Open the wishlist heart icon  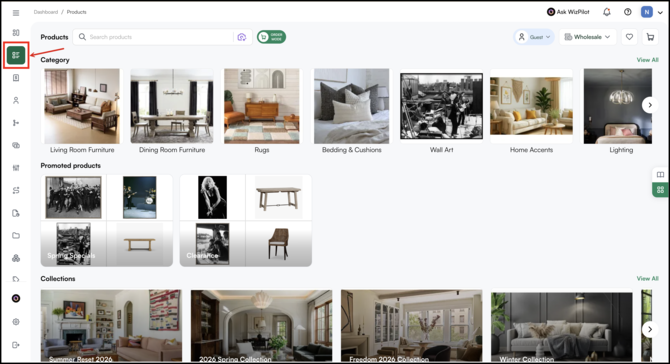629,37
